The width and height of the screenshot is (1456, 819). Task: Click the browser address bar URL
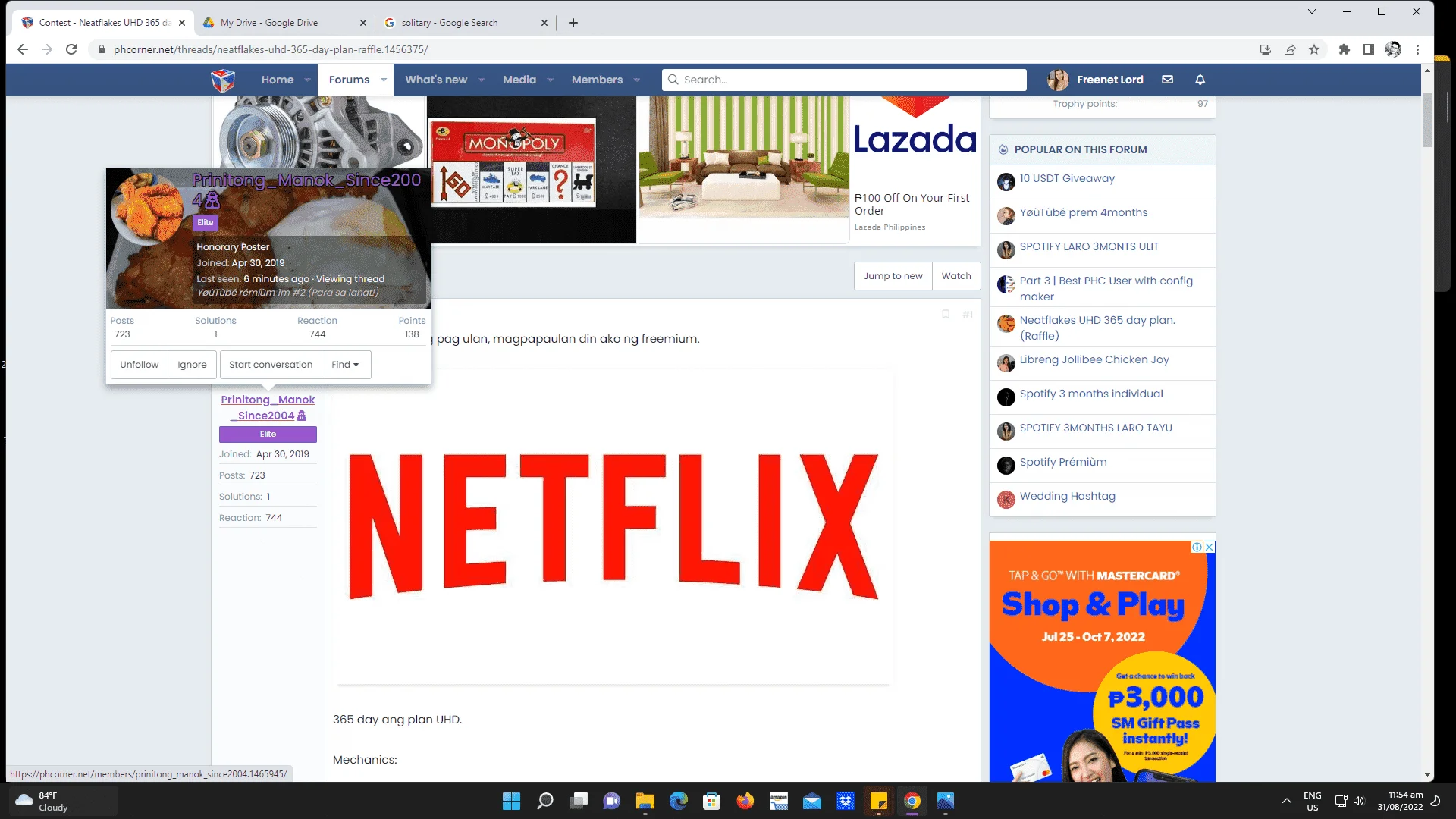point(271,49)
